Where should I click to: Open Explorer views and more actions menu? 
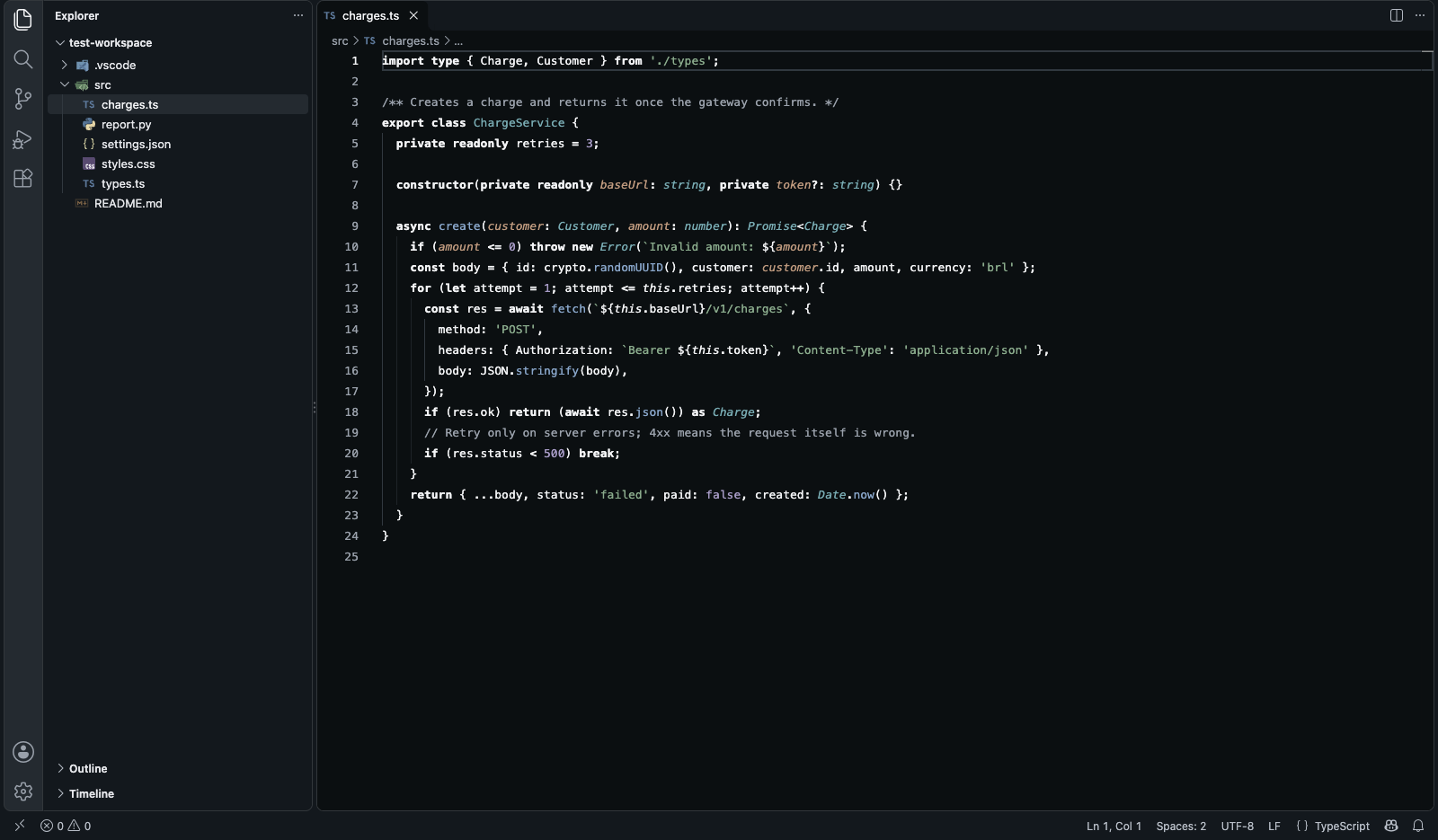[x=298, y=15]
